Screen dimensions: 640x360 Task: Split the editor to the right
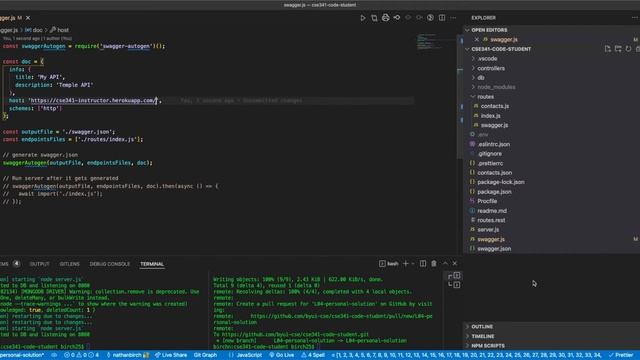click(x=442, y=18)
